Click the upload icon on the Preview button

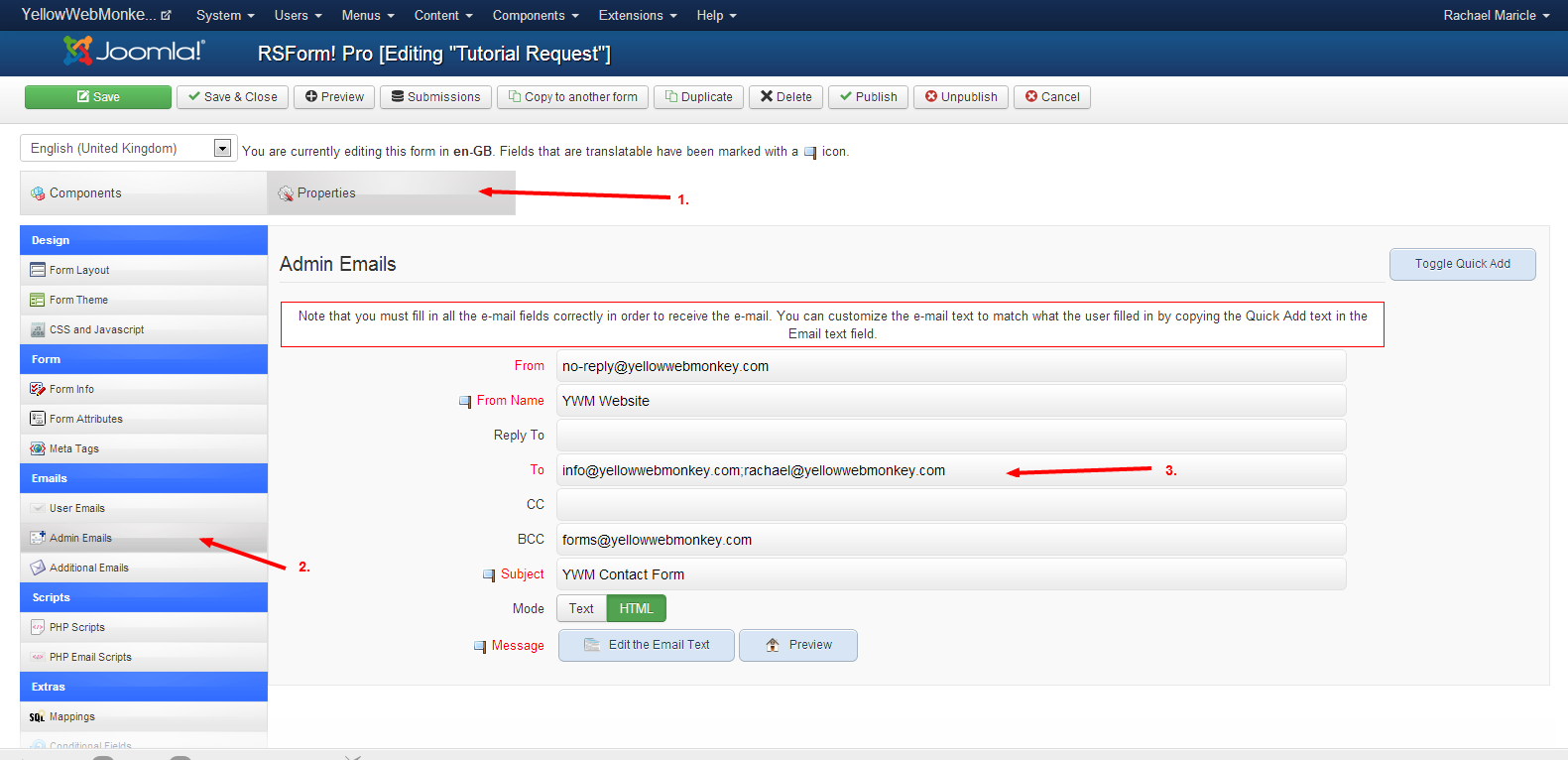point(773,645)
